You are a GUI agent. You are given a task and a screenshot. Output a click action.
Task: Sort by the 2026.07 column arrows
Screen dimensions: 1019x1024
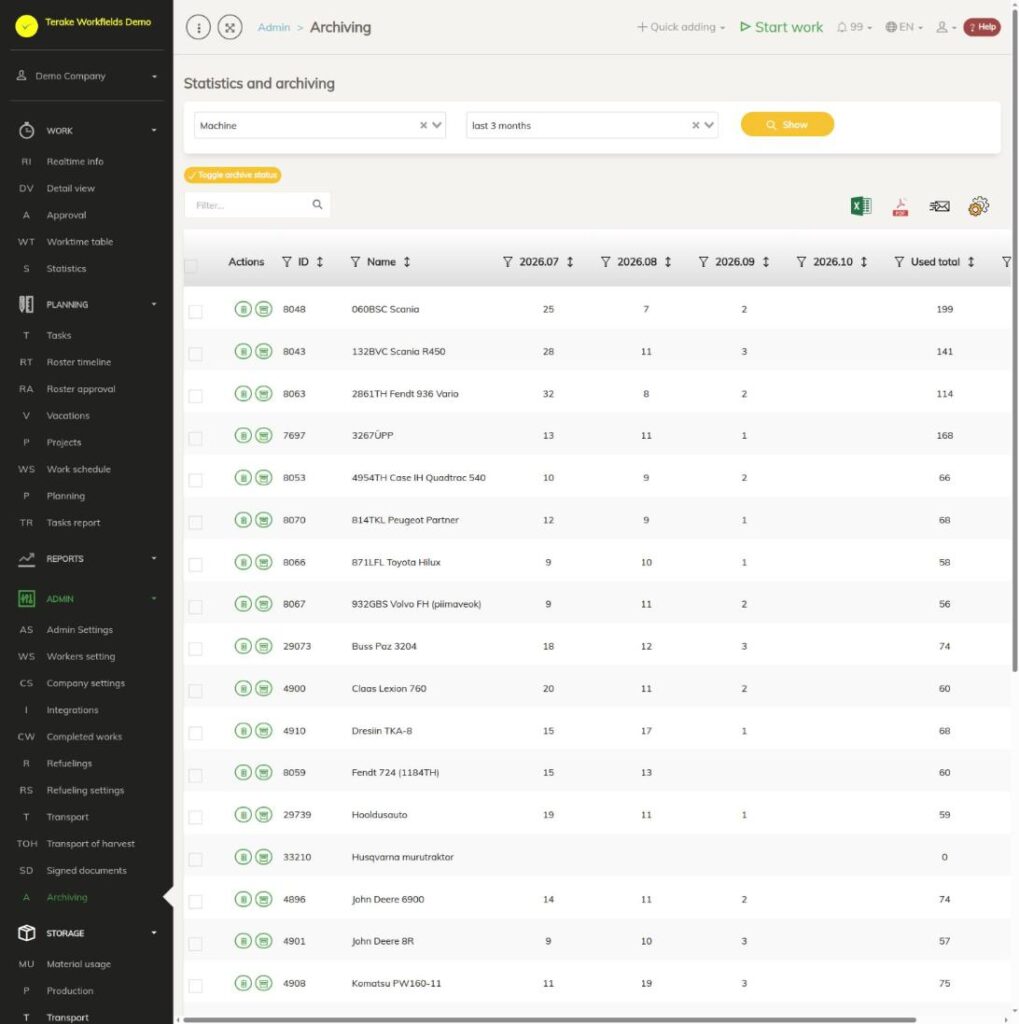tap(570, 262)
